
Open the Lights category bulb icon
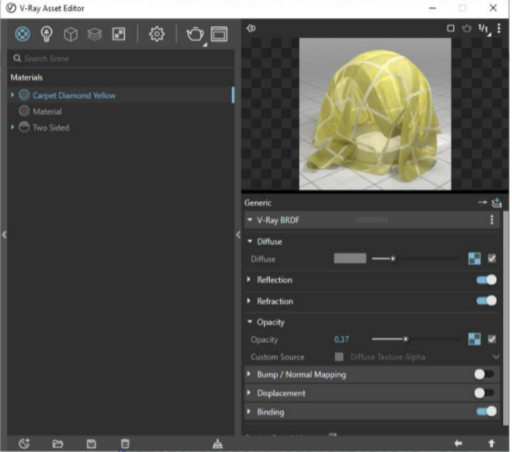coord(46,34)
